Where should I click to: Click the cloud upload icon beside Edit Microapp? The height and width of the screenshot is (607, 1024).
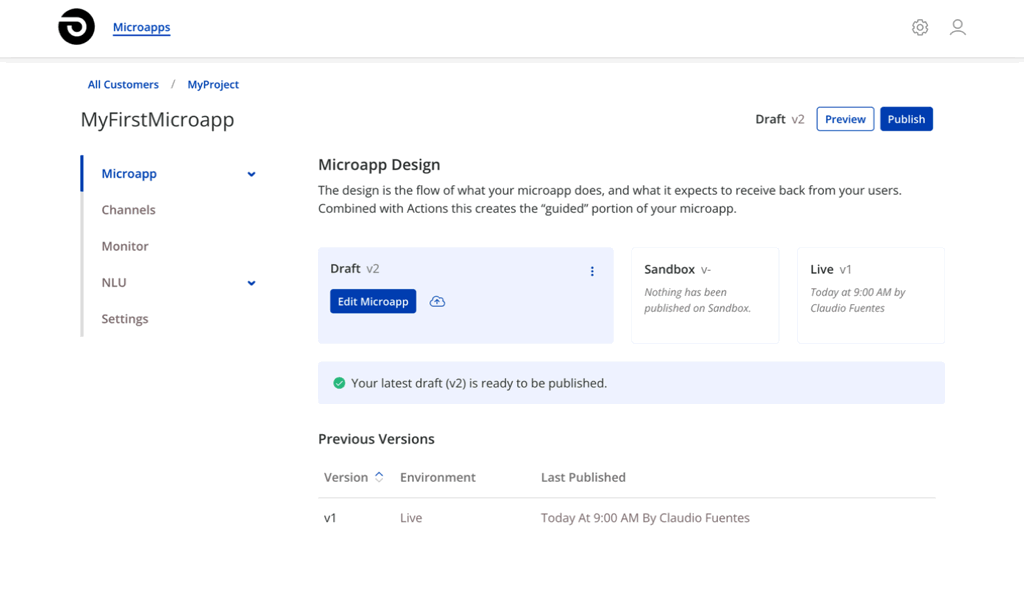437,302
